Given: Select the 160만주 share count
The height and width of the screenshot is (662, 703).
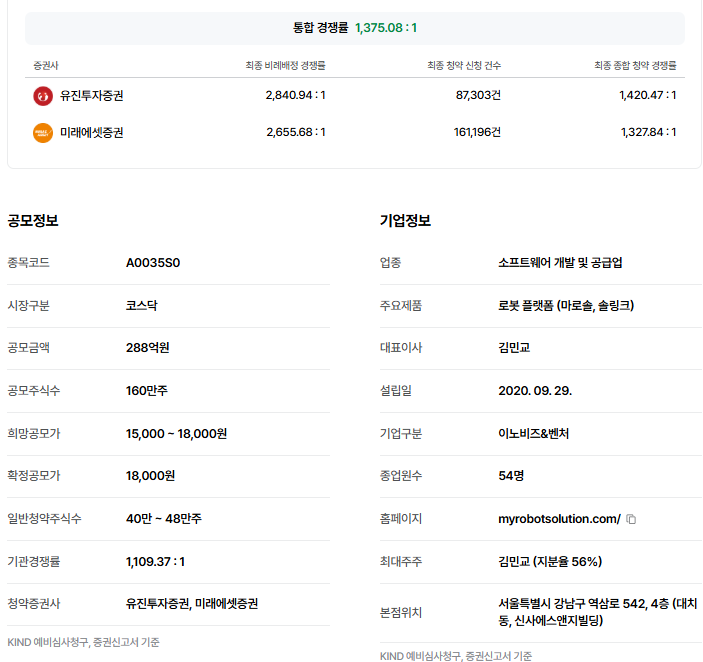Looking at the screenshot, I should (x=147, y=391).
